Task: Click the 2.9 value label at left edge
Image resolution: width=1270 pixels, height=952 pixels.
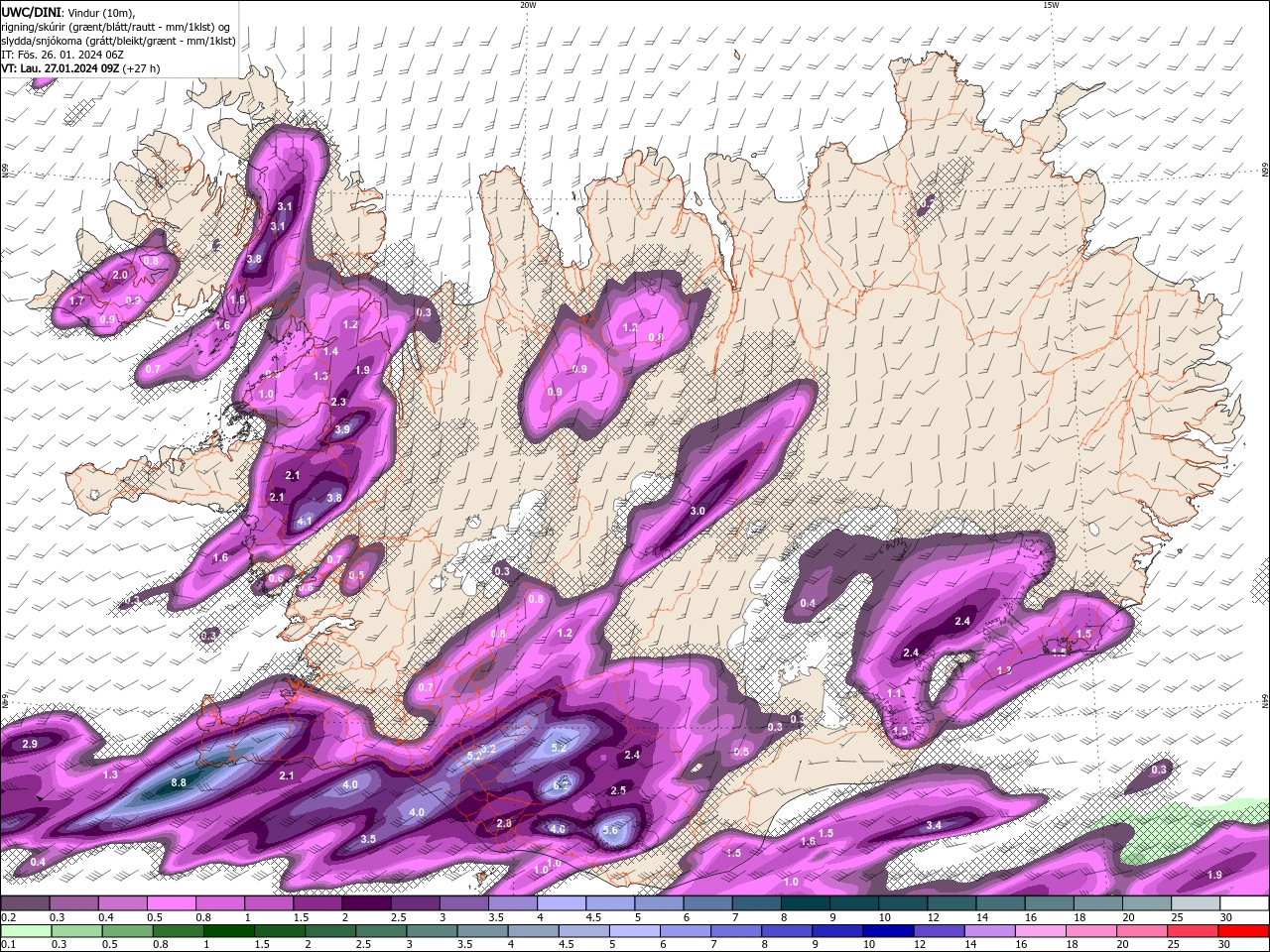Action: [x=30, y=744]
